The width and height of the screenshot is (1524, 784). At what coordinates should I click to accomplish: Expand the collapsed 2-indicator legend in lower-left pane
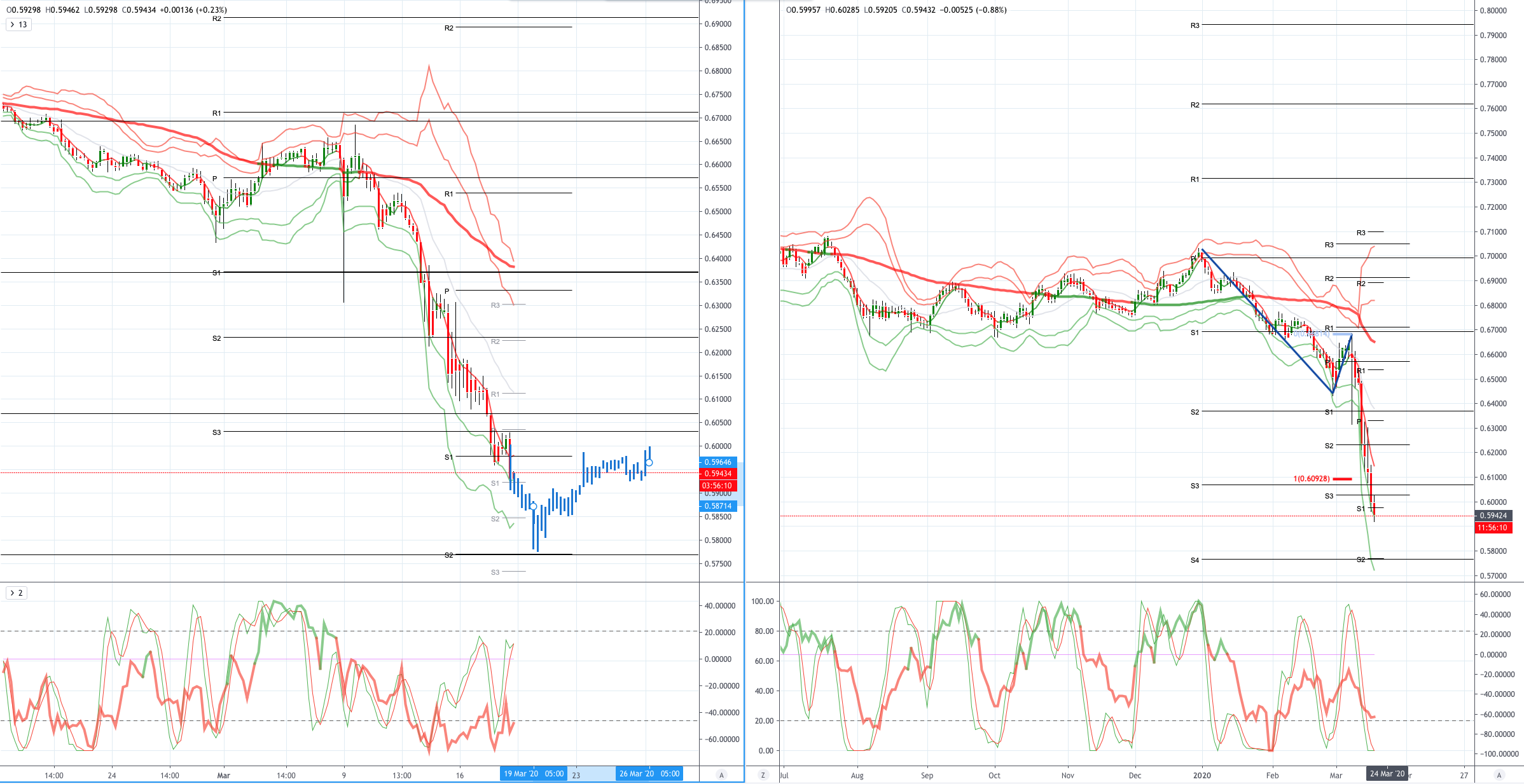16,593
